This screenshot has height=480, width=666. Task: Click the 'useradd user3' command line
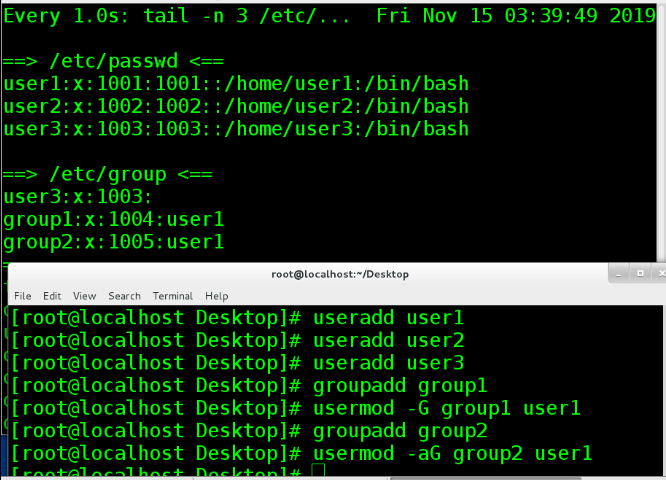pos(237,363)
